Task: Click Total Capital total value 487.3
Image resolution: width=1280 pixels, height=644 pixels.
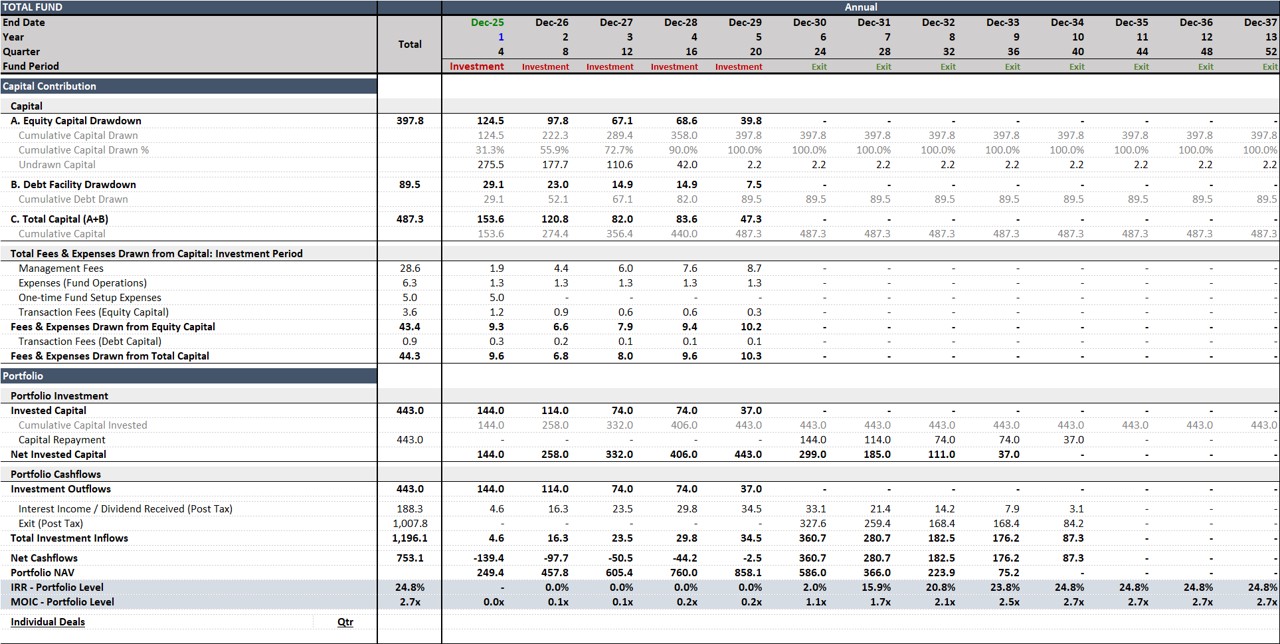Action: click(x=410, y=219)
